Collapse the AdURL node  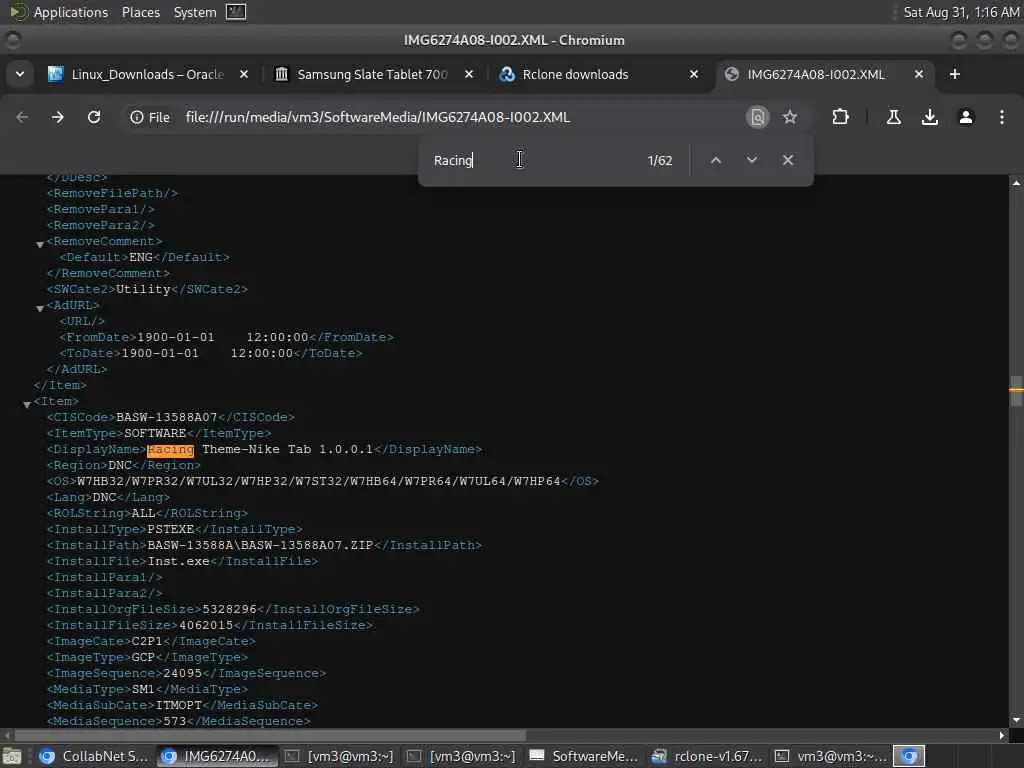coord(40,308)
